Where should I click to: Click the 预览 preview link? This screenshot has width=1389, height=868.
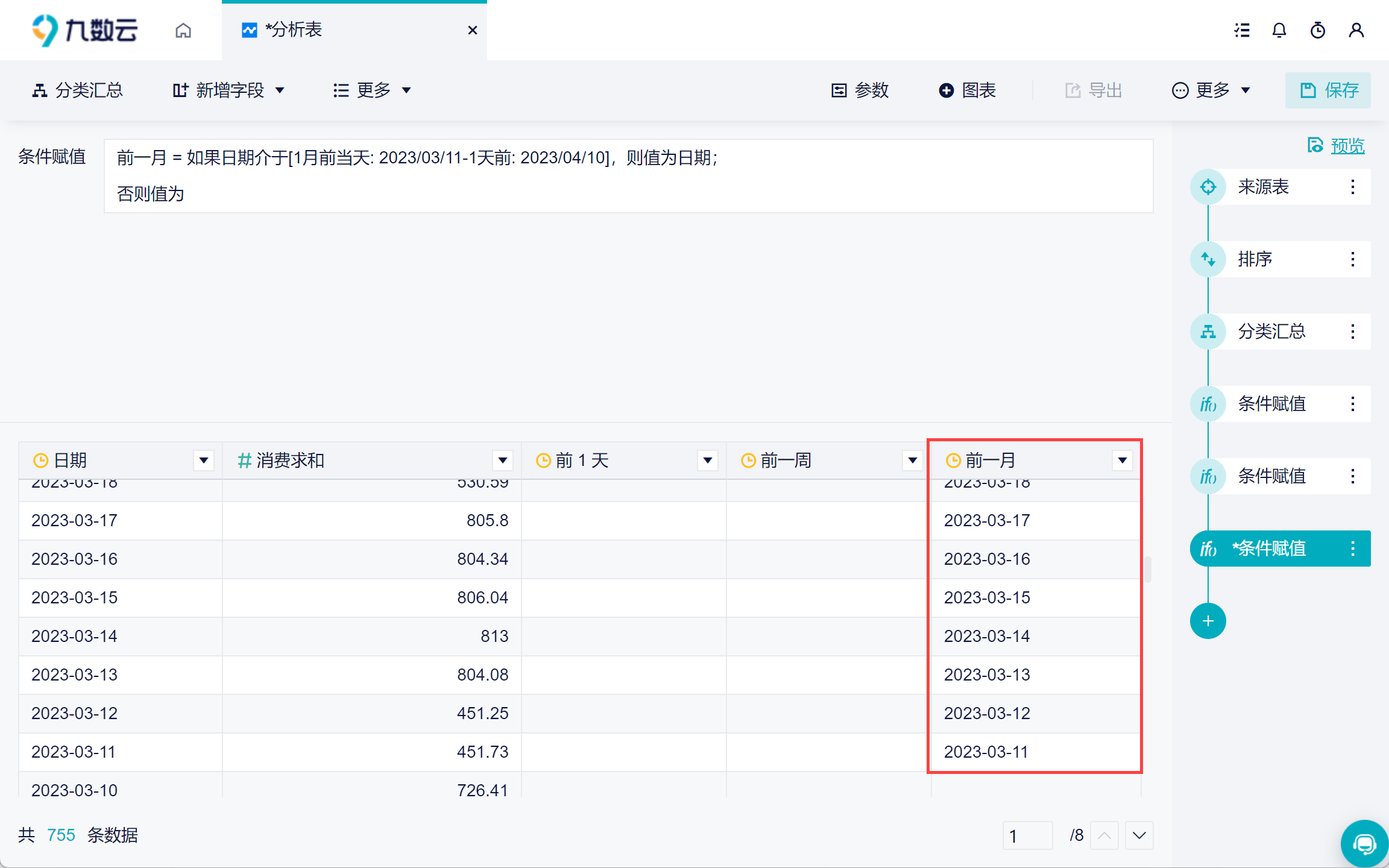(x=1347, y=146)
